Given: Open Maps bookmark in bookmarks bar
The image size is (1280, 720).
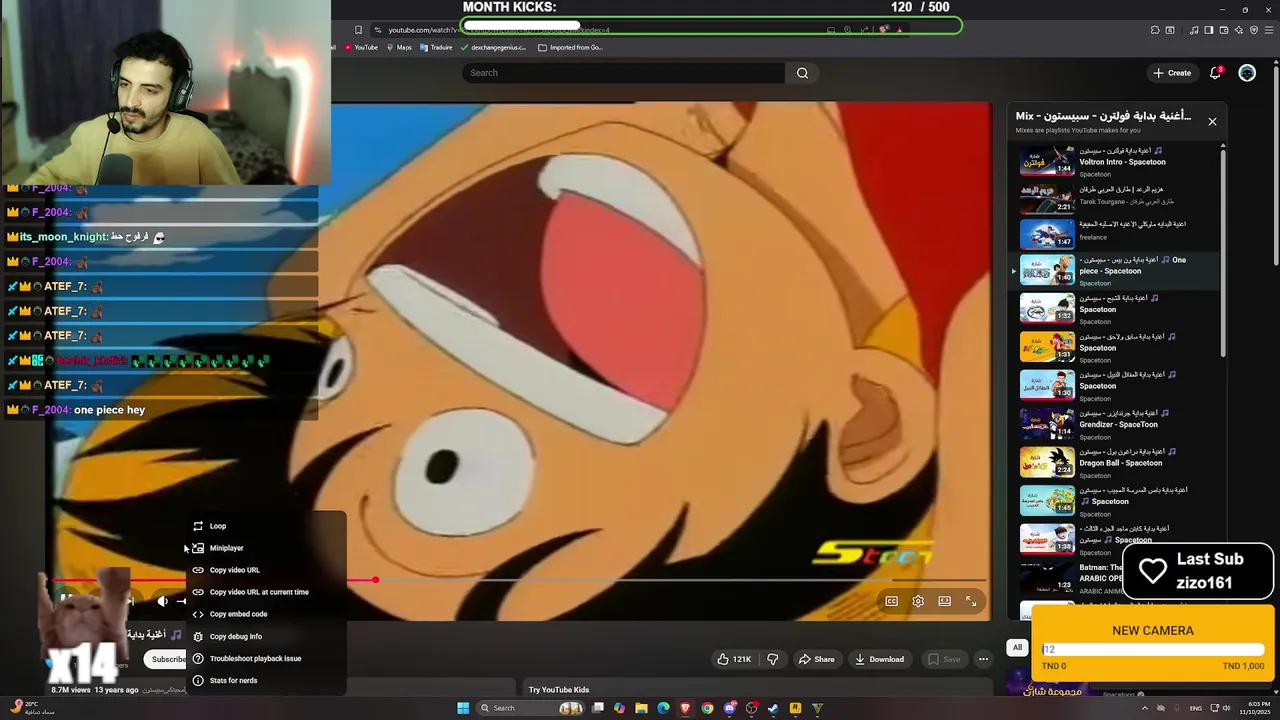Looking at the screenshot, I should (x=398, y=47).
